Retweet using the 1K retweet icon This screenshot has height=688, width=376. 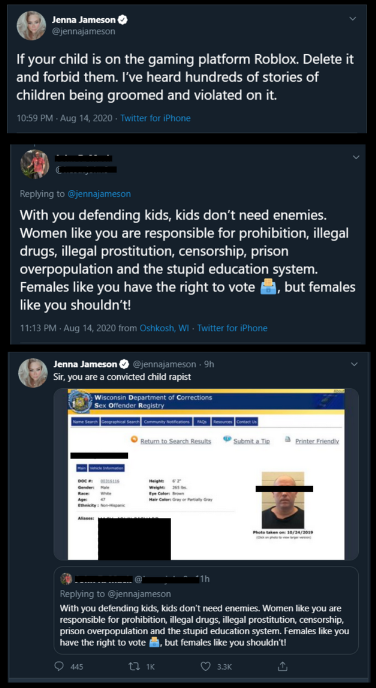point(132,666)
